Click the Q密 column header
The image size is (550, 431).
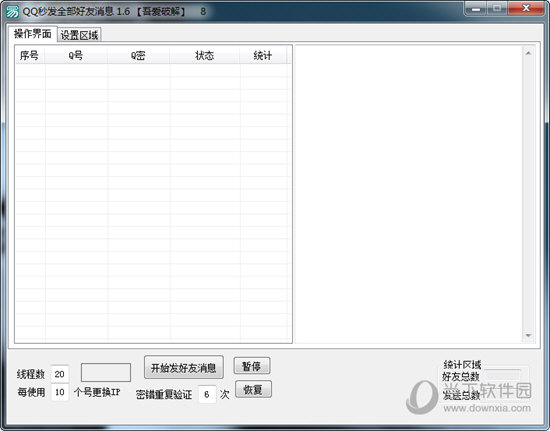click(x=138, y=55)
